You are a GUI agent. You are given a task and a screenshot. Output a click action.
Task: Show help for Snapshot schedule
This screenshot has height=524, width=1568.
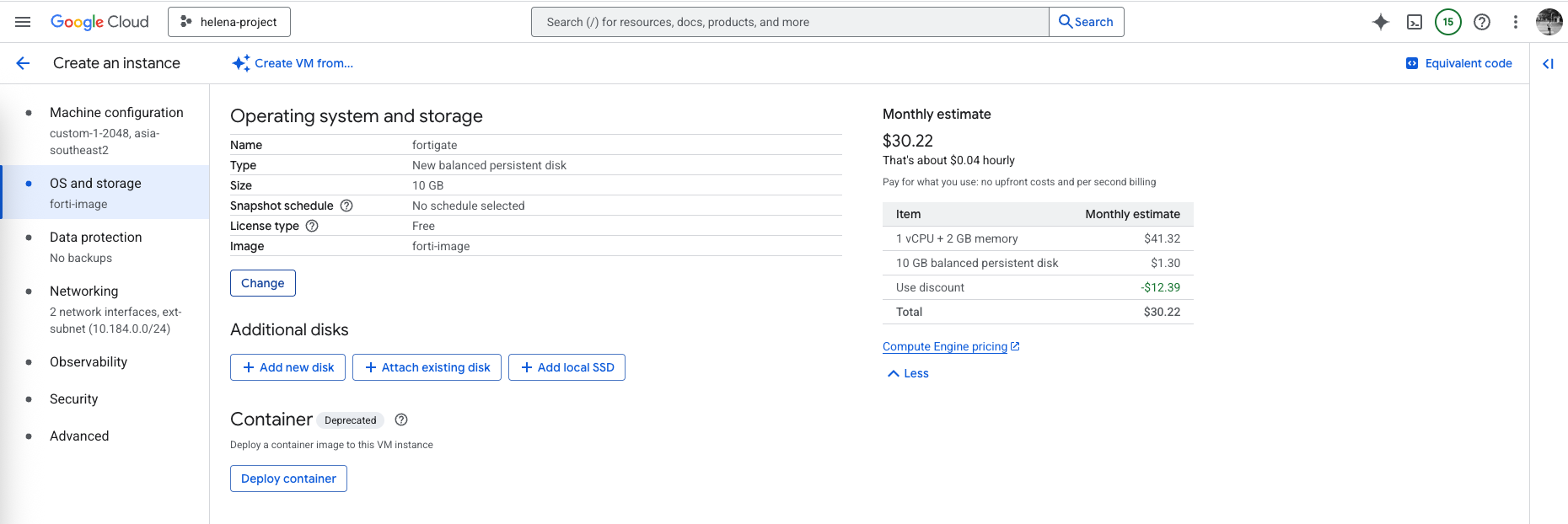pyautogui.click(x=346, y=206)
